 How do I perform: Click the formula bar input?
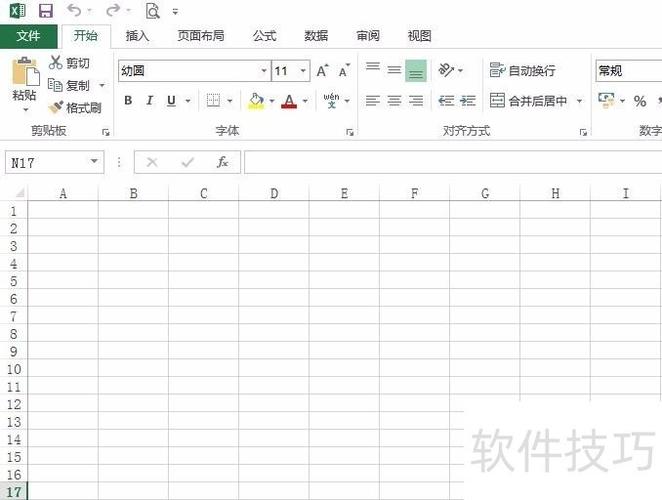(x=453, y=162)
